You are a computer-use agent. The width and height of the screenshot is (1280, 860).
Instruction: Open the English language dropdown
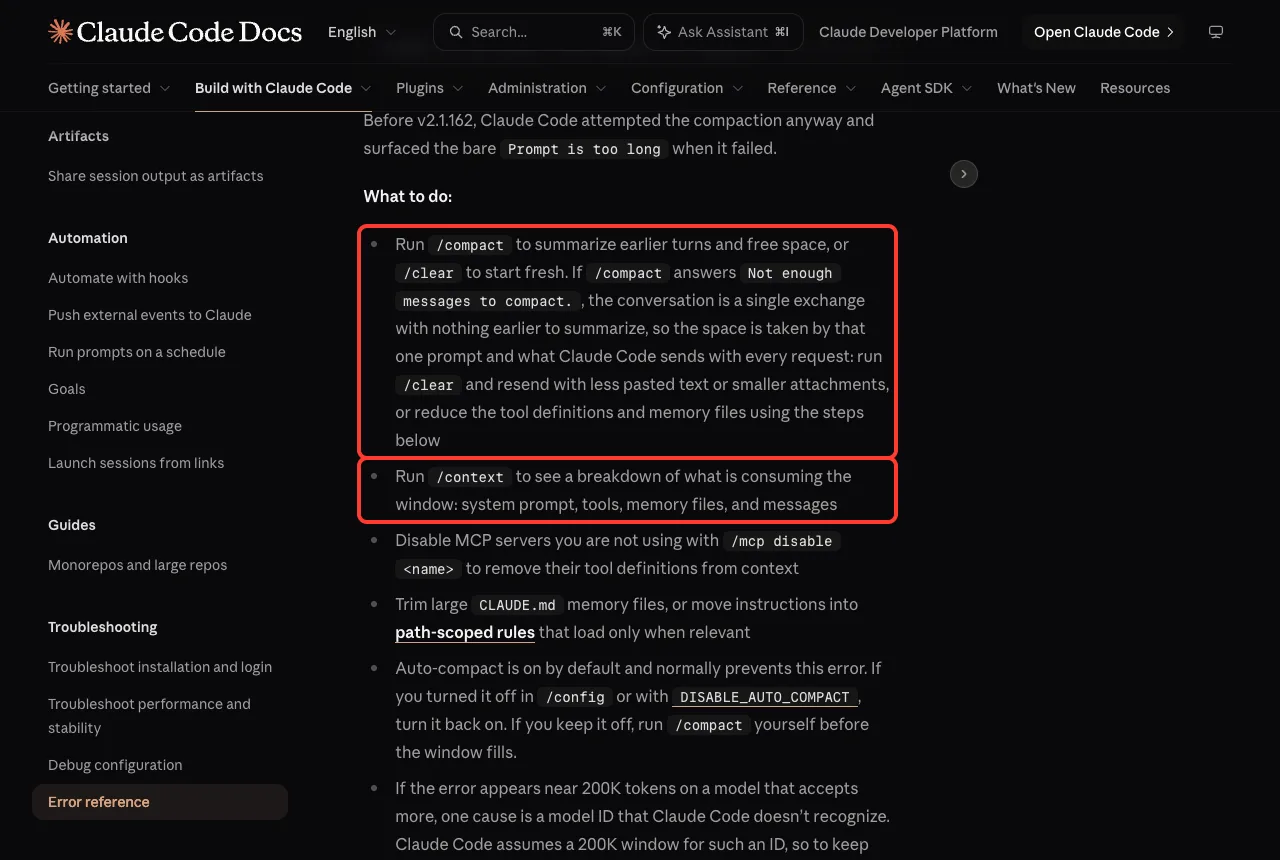pyautogui.click(x=362, y=32)
